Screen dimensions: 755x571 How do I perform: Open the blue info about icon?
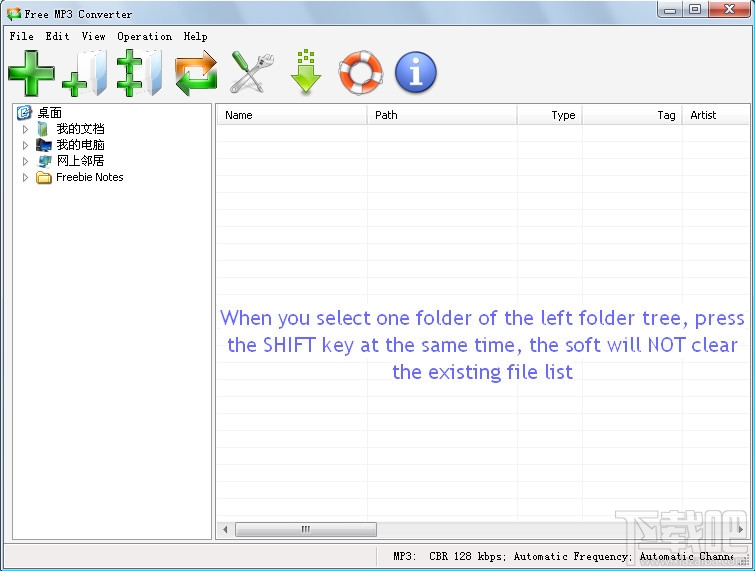416,72
